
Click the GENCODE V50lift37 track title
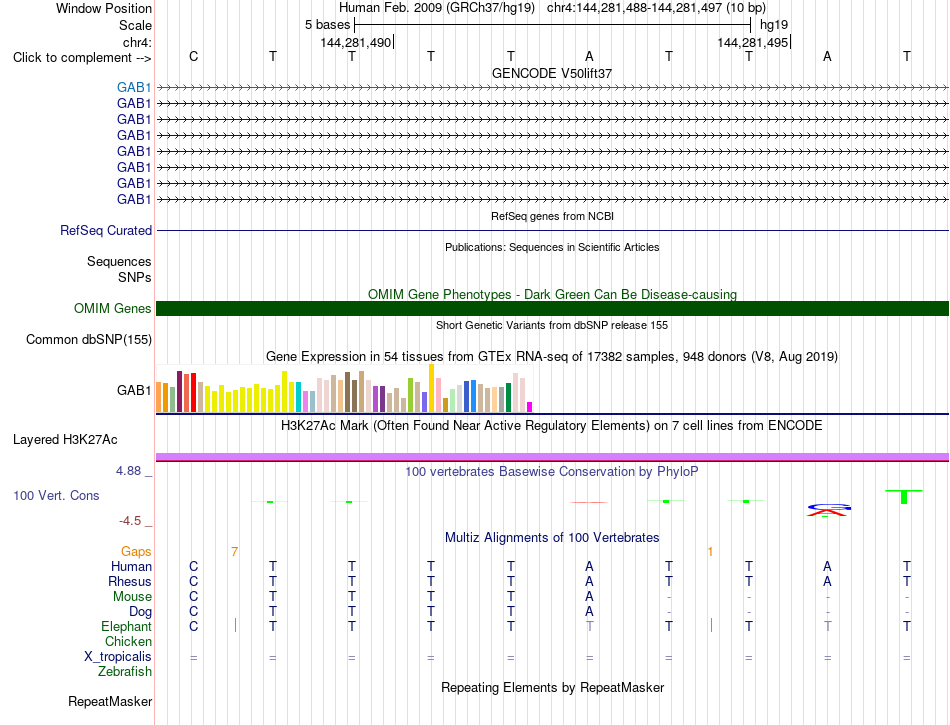coord(552,73)
